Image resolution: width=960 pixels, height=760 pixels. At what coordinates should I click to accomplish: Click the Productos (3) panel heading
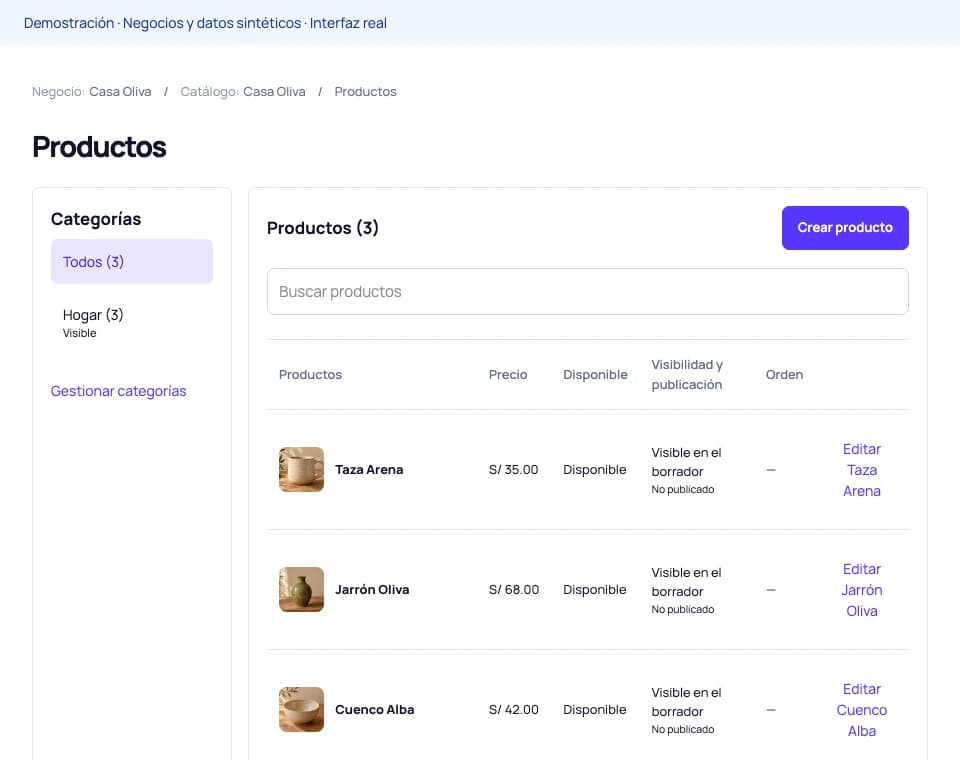coord(323,228)
